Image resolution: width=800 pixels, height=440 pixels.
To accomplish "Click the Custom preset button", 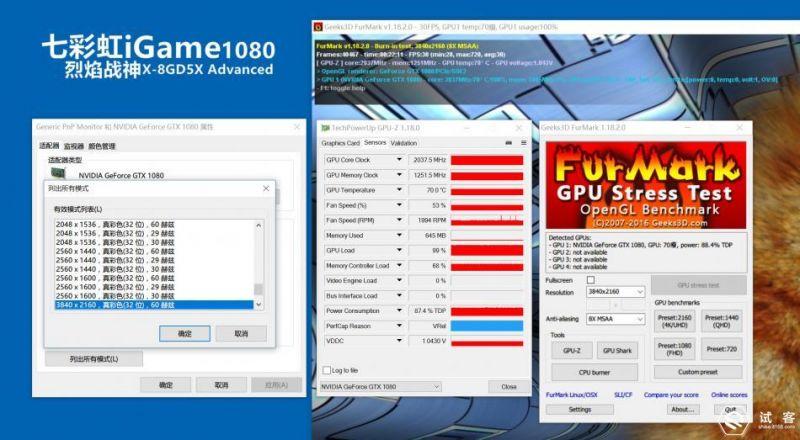I will click(697, 372).
